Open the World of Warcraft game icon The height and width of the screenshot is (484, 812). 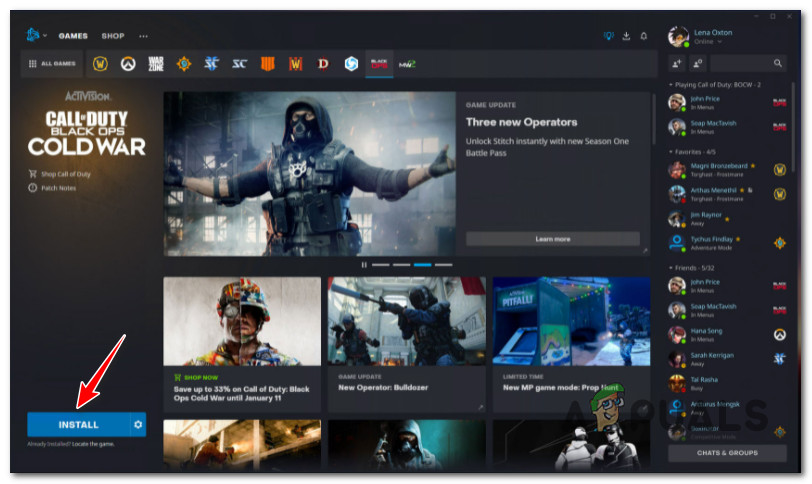100,63
